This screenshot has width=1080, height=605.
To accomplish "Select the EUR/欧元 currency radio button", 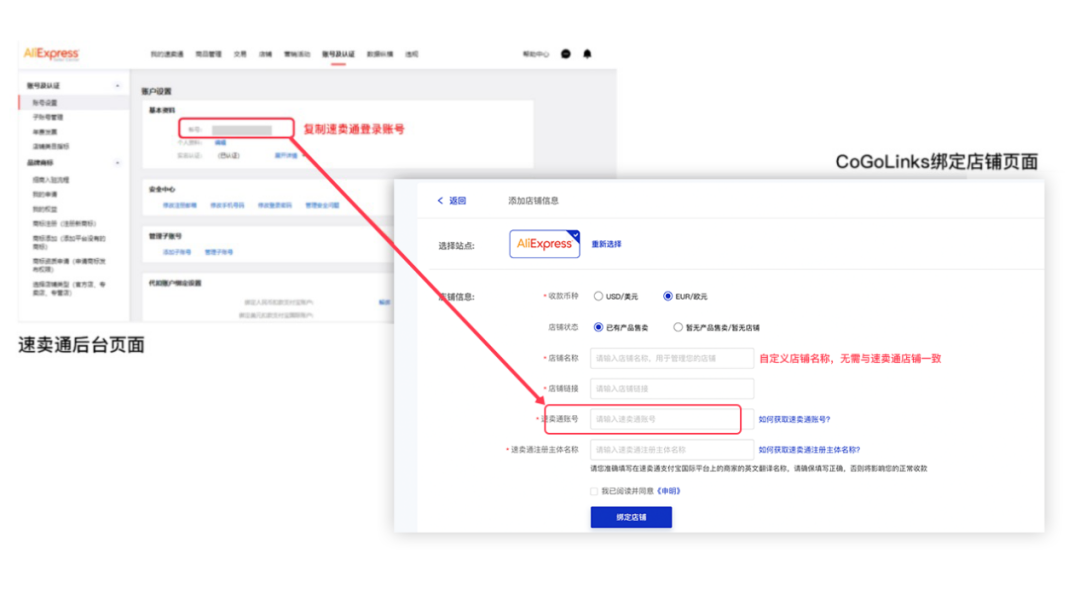I will point(668,296).
